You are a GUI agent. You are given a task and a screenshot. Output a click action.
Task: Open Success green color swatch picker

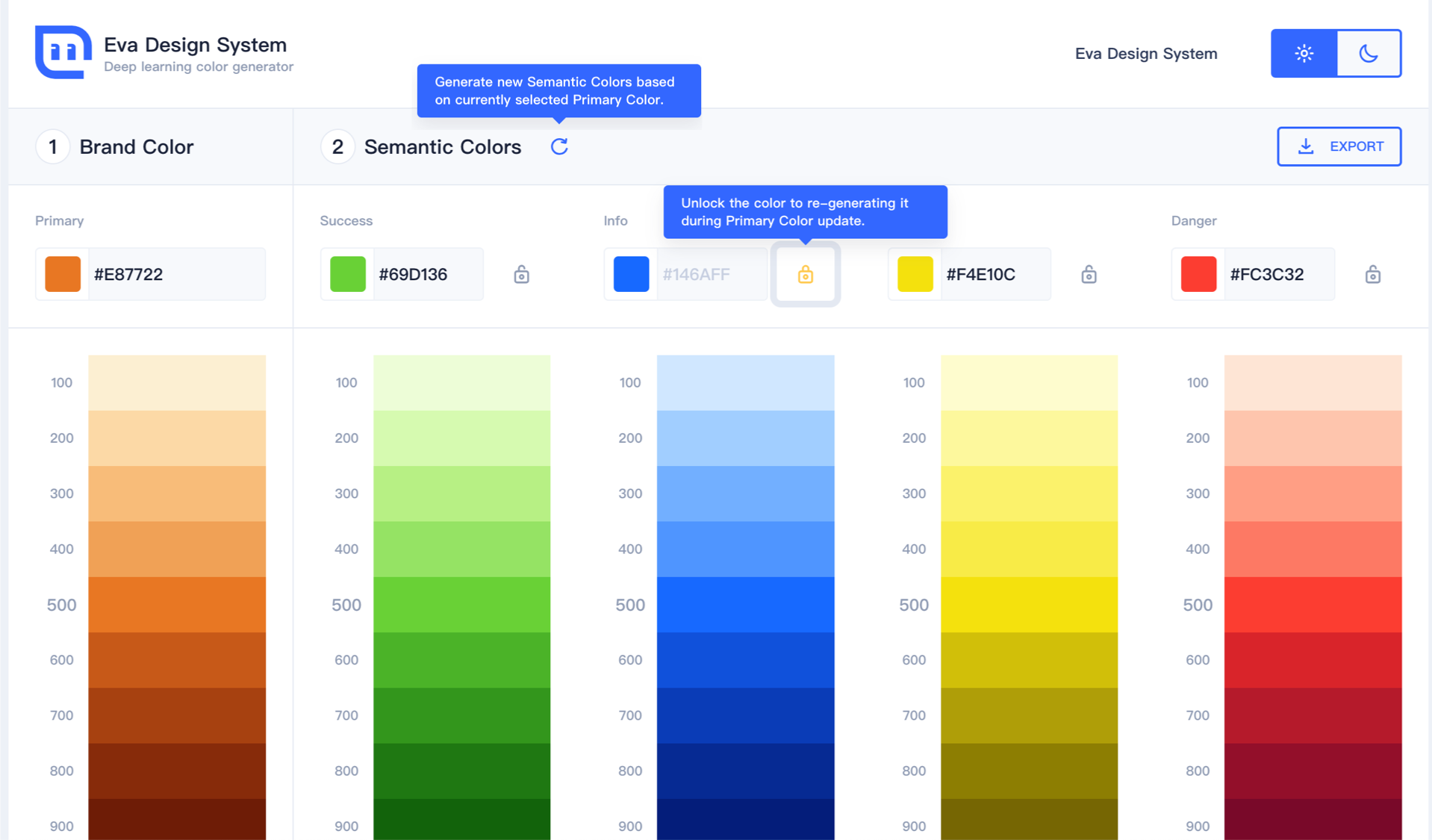coord(347,274)
